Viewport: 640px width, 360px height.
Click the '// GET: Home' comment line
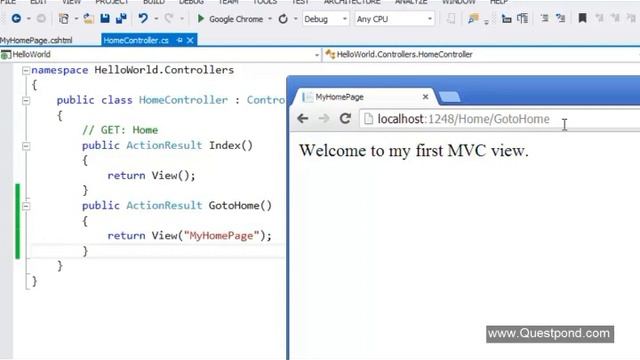pos(120,130)
